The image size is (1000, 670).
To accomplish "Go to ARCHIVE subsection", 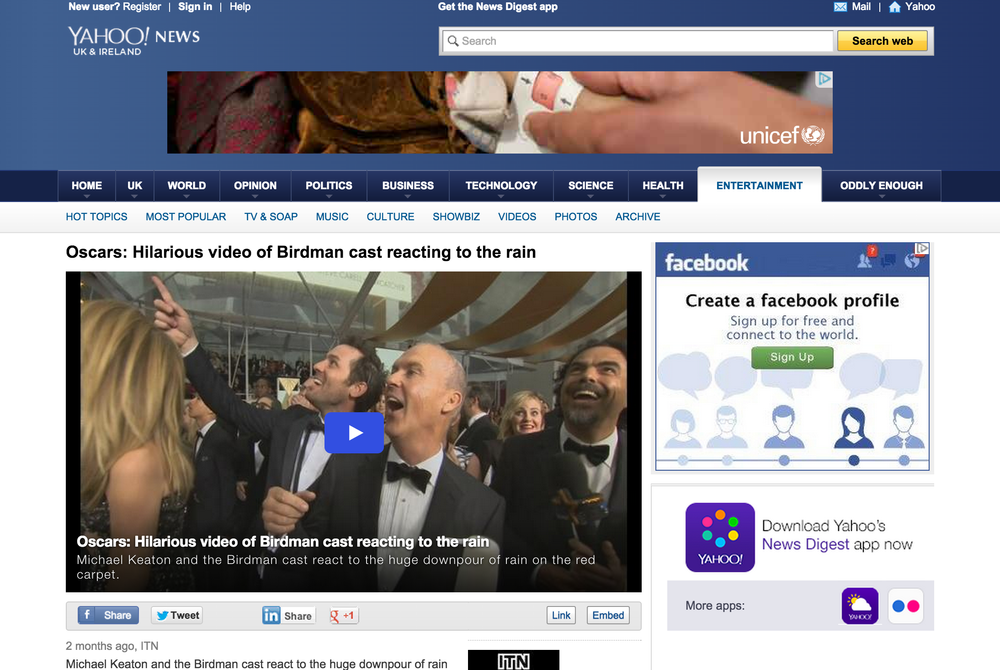I will pos(638,217).
